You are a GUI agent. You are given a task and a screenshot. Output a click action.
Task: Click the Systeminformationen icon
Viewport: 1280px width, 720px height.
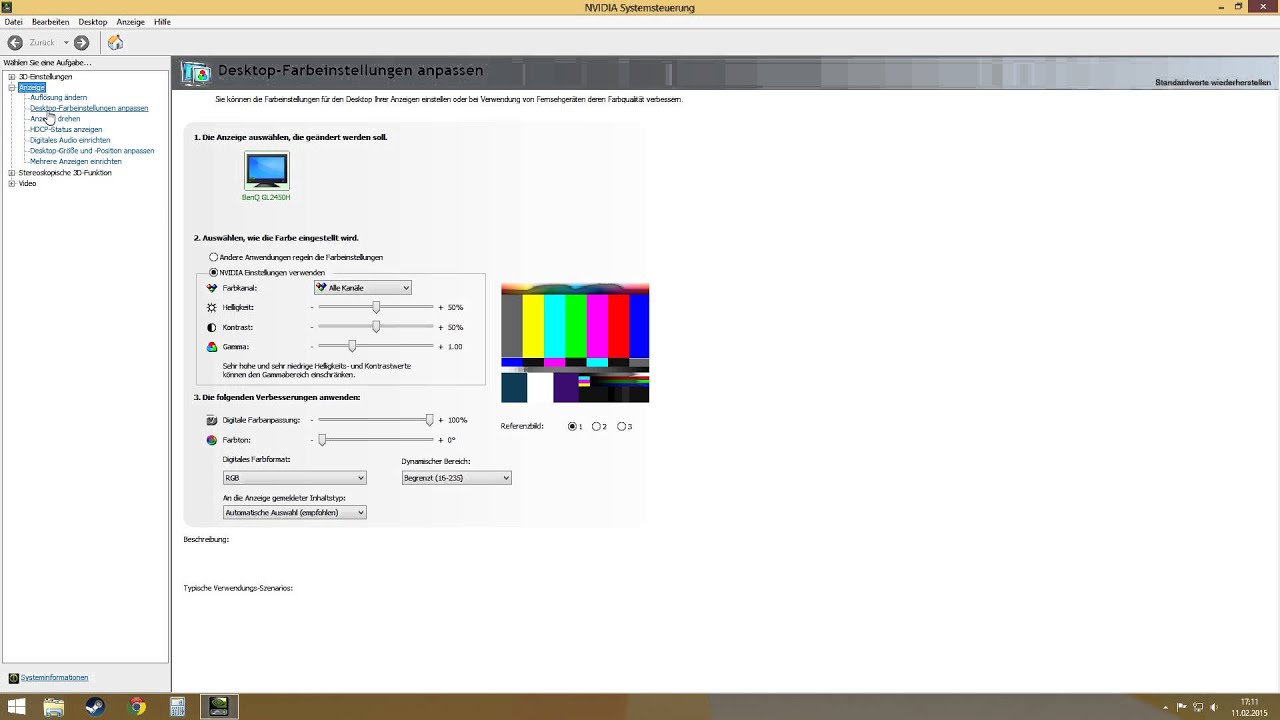point(13,678)
